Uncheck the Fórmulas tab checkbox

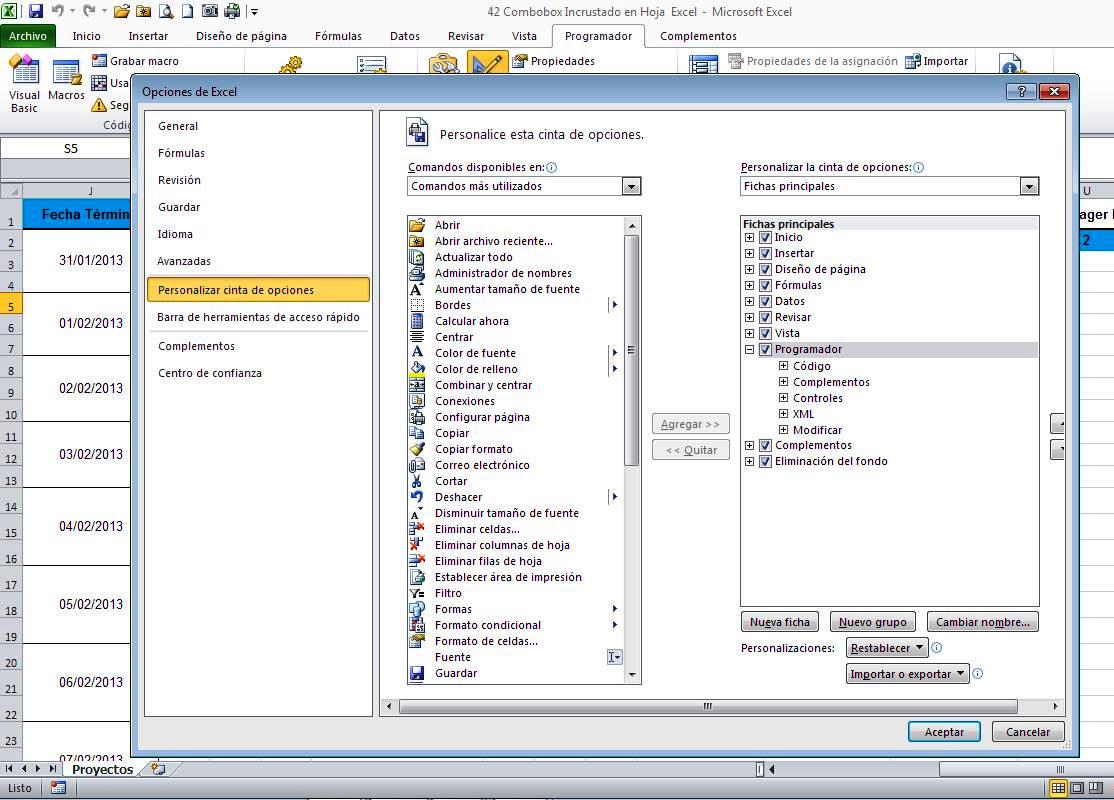pos(765,285)
